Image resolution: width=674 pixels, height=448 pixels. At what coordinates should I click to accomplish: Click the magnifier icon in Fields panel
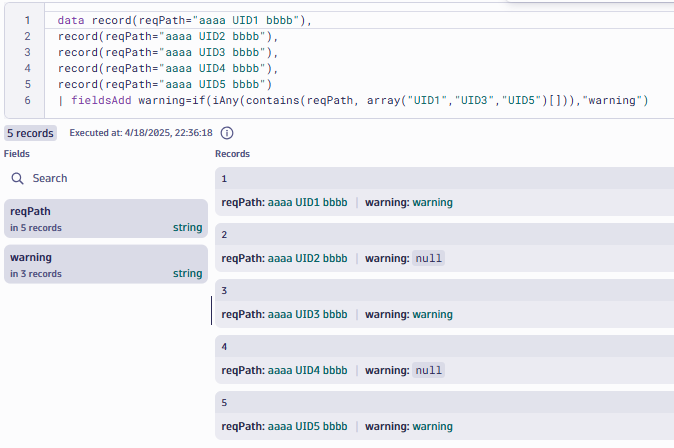point(17,178)
